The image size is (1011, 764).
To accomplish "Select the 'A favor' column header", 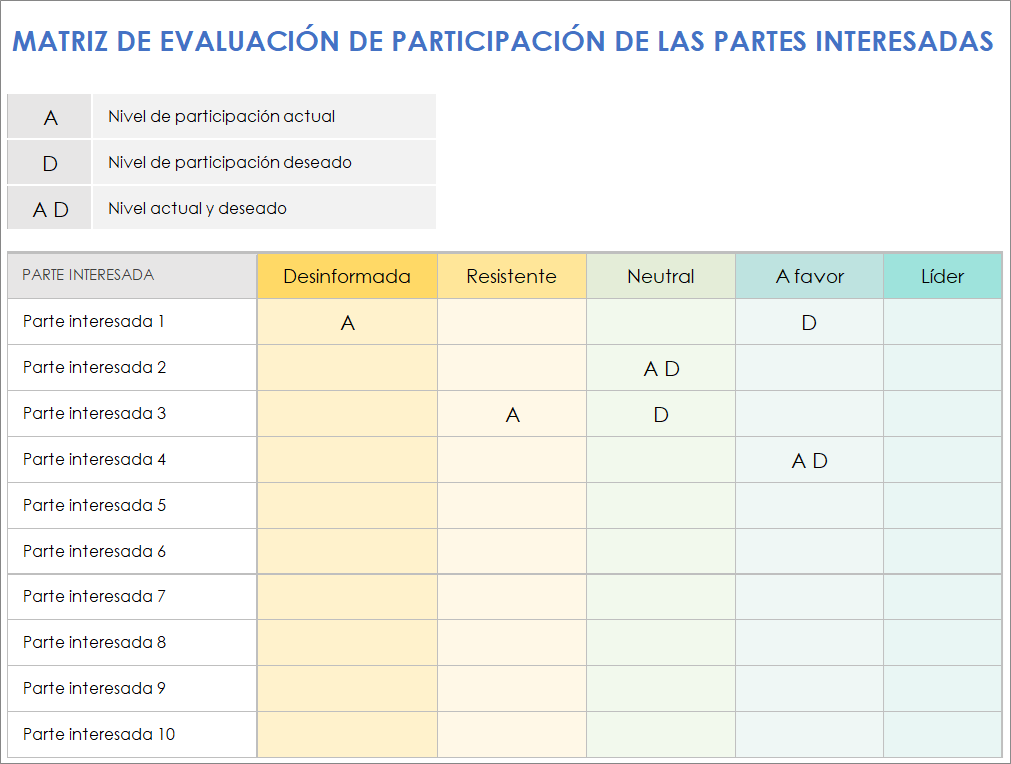I will [808, 274].
